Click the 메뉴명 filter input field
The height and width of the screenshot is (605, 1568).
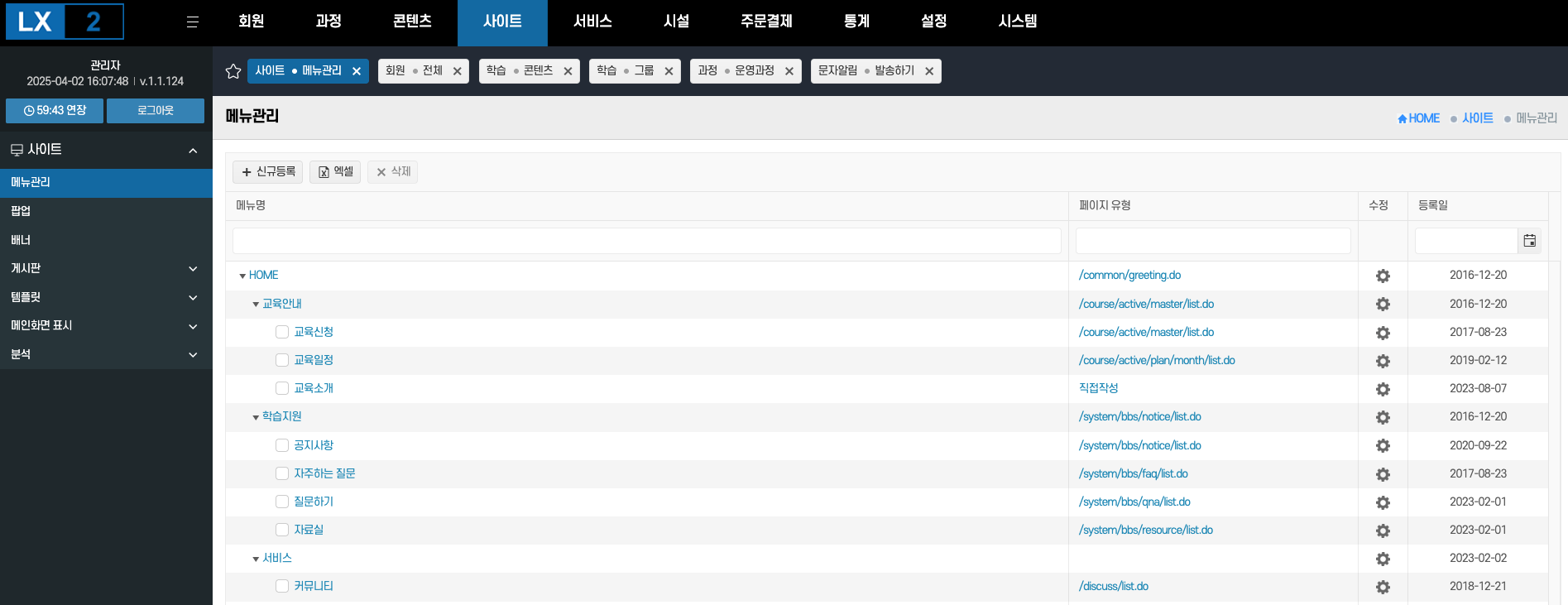pyautogui.click(x=646, y=241)
